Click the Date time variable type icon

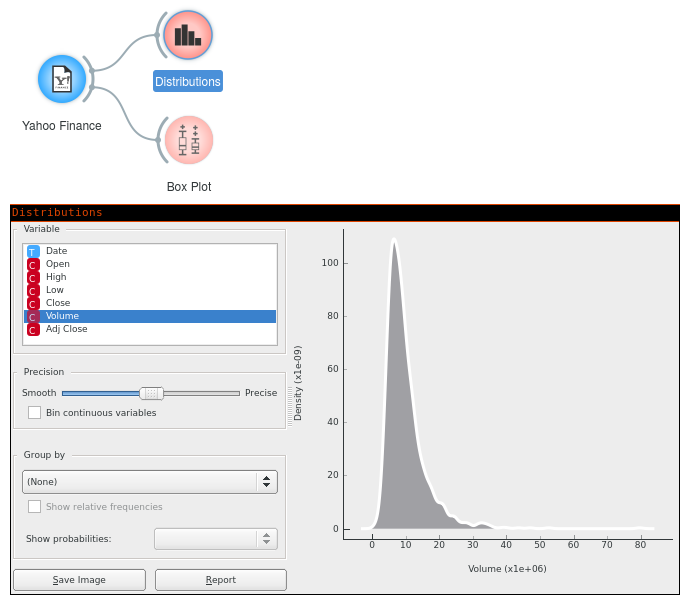point(34,251)
